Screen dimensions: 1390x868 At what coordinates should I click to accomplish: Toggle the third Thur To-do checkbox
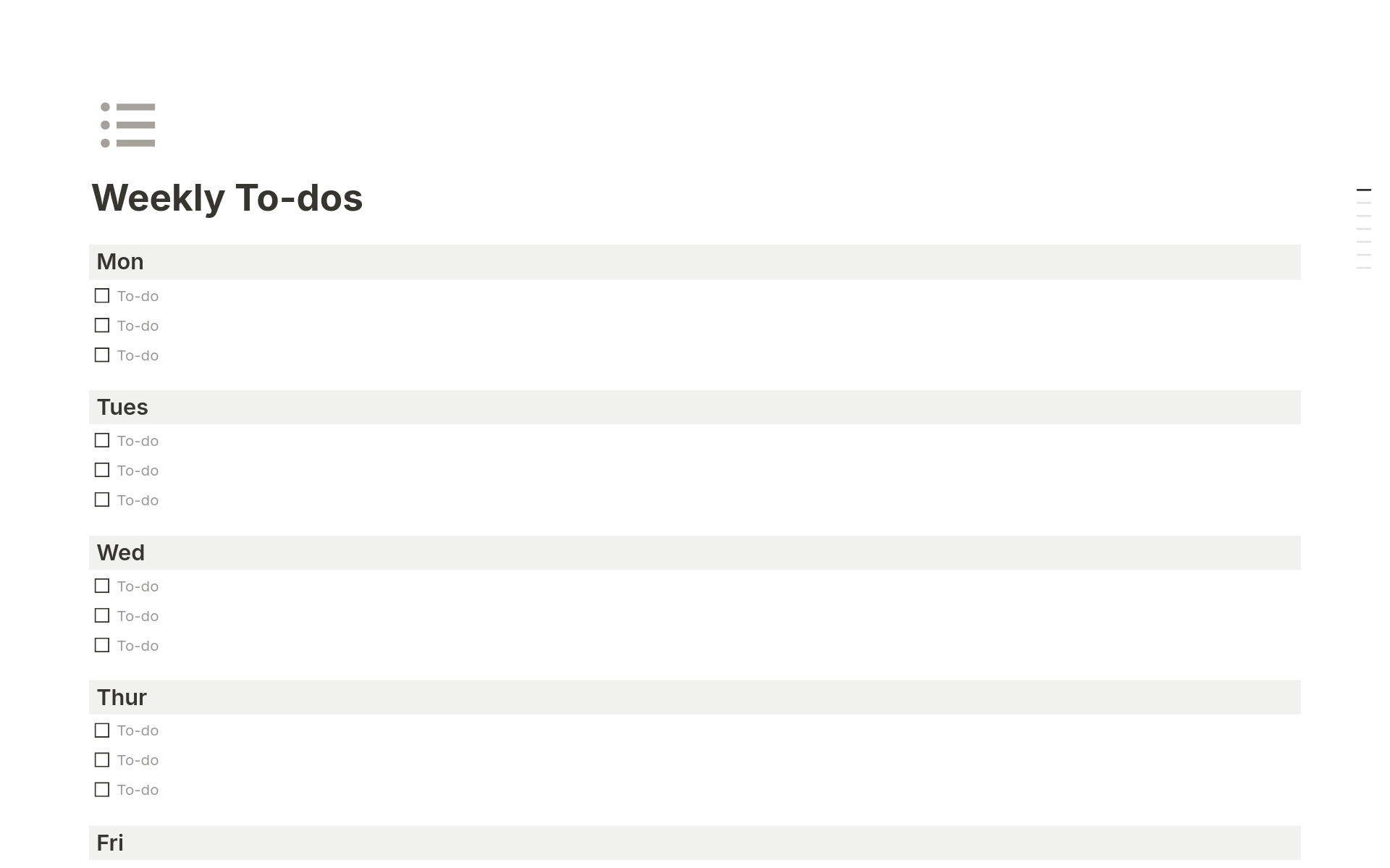pos(102,789)
